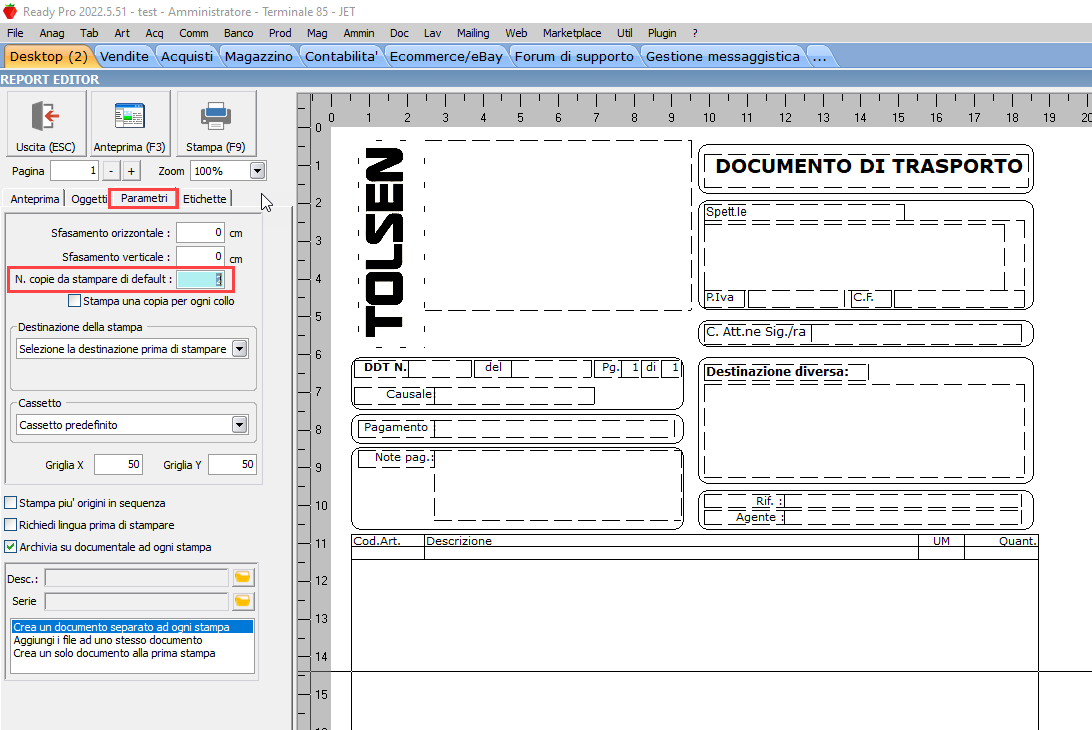Select the Desktop (2) tab
The height and width of the screenshot is (730, 1092).
pos(48,56)
